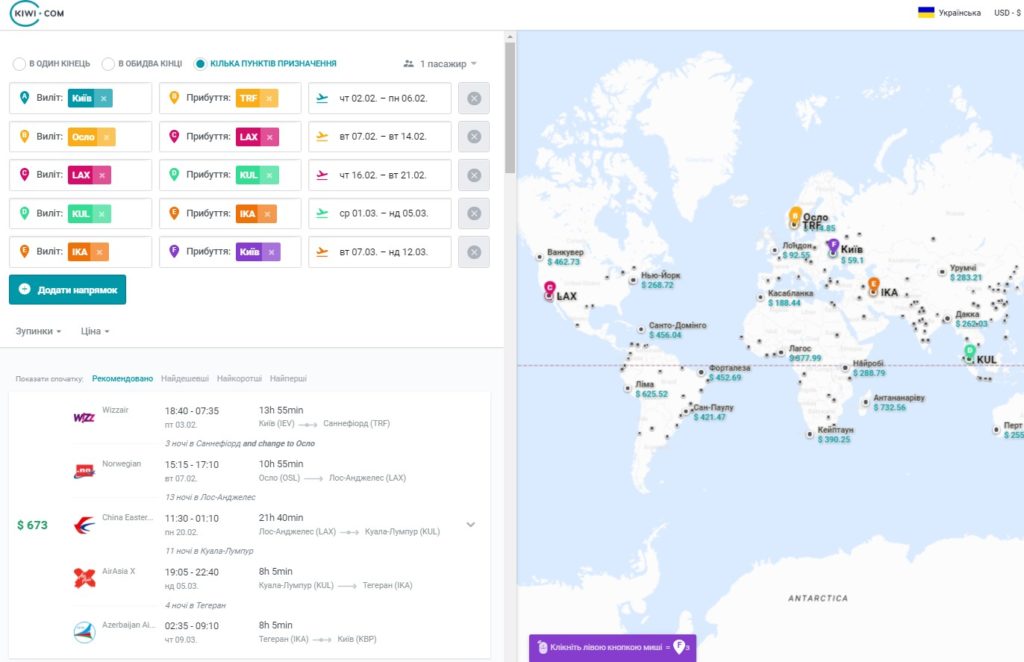1024x662 pixels.
Task: Click the Додати напрямок button
Action: click(x=67, y=290)
